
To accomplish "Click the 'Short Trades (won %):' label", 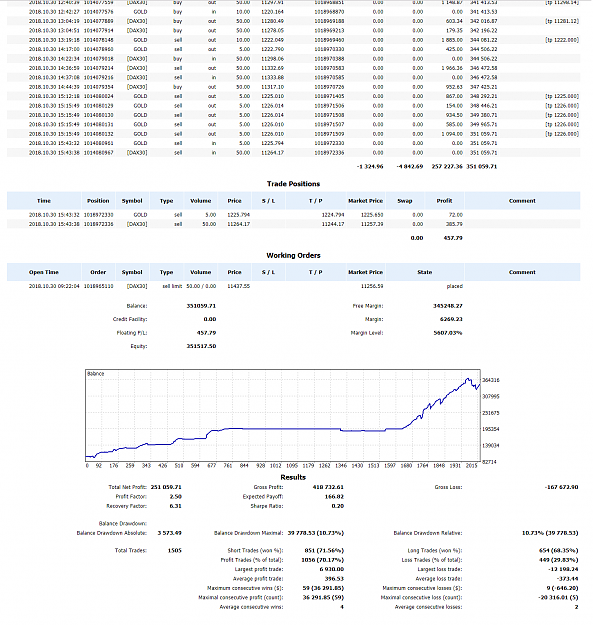I will 255,550.
